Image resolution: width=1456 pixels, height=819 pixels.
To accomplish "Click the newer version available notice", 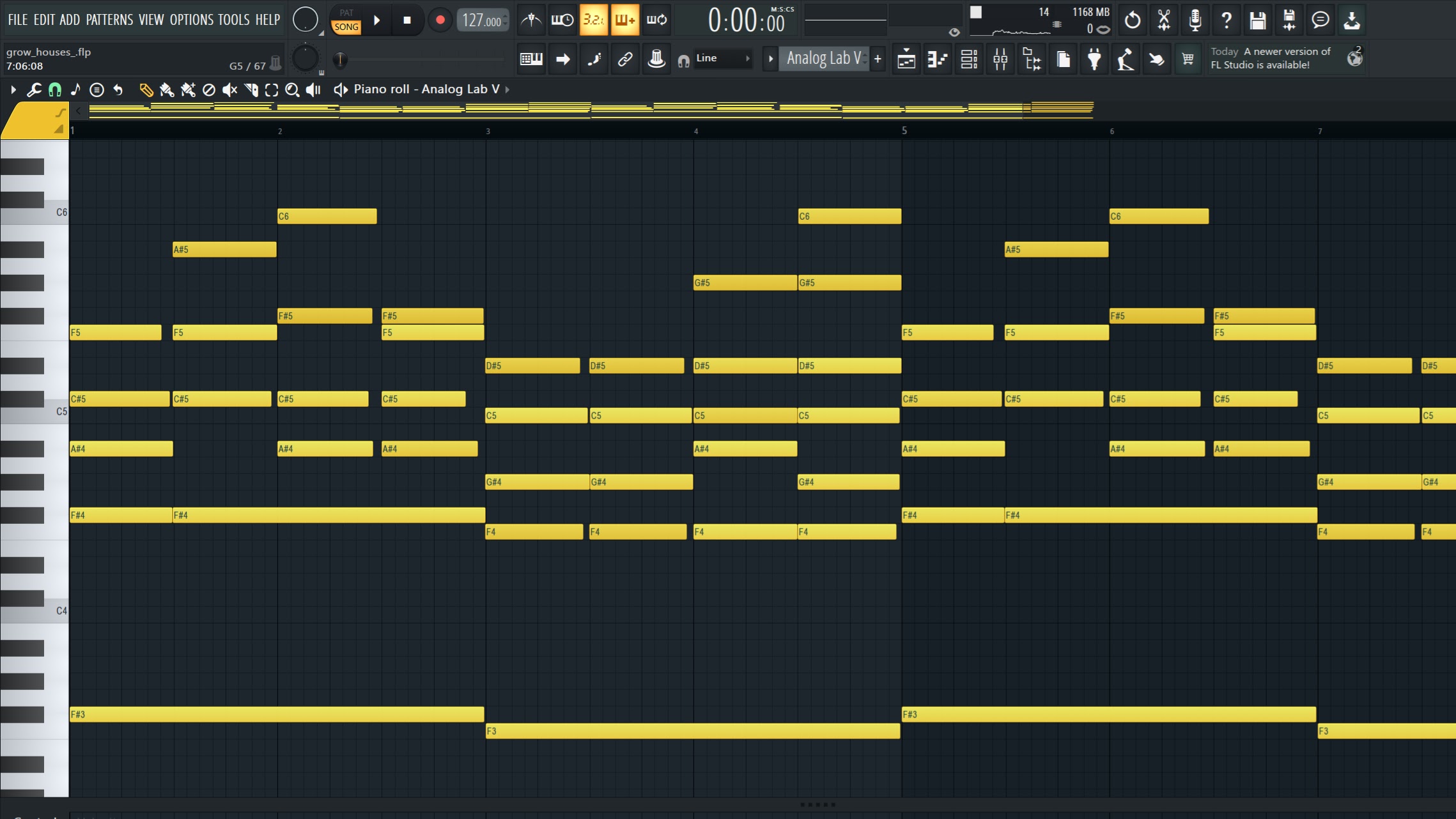I will tap(1270, 58).
